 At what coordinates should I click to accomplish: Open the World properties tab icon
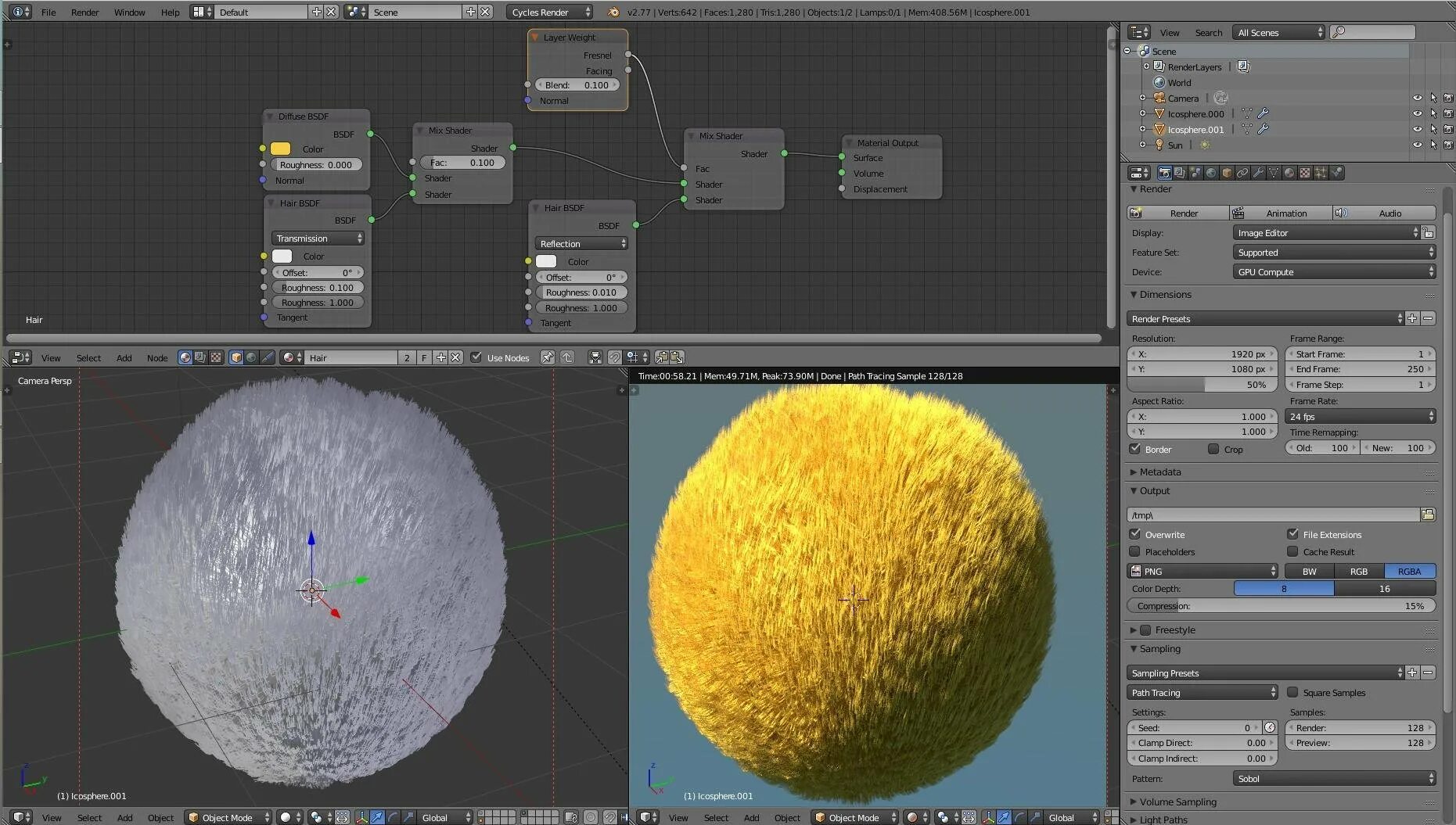[x=1211, y=173]
